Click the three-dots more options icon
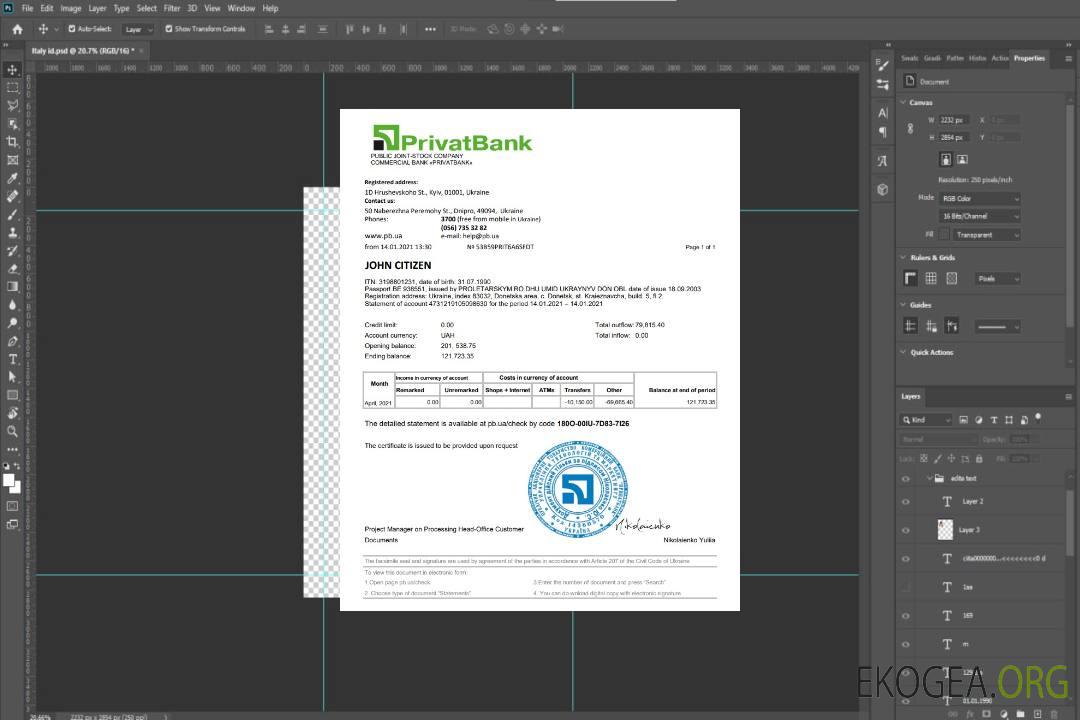 pos(430,29)
